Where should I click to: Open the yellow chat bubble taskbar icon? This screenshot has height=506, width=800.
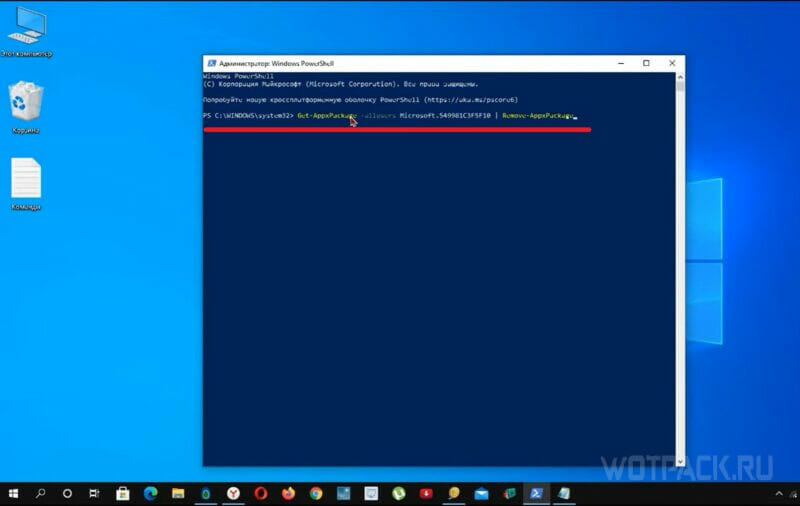pyautogui.click(x=454, y=493)
